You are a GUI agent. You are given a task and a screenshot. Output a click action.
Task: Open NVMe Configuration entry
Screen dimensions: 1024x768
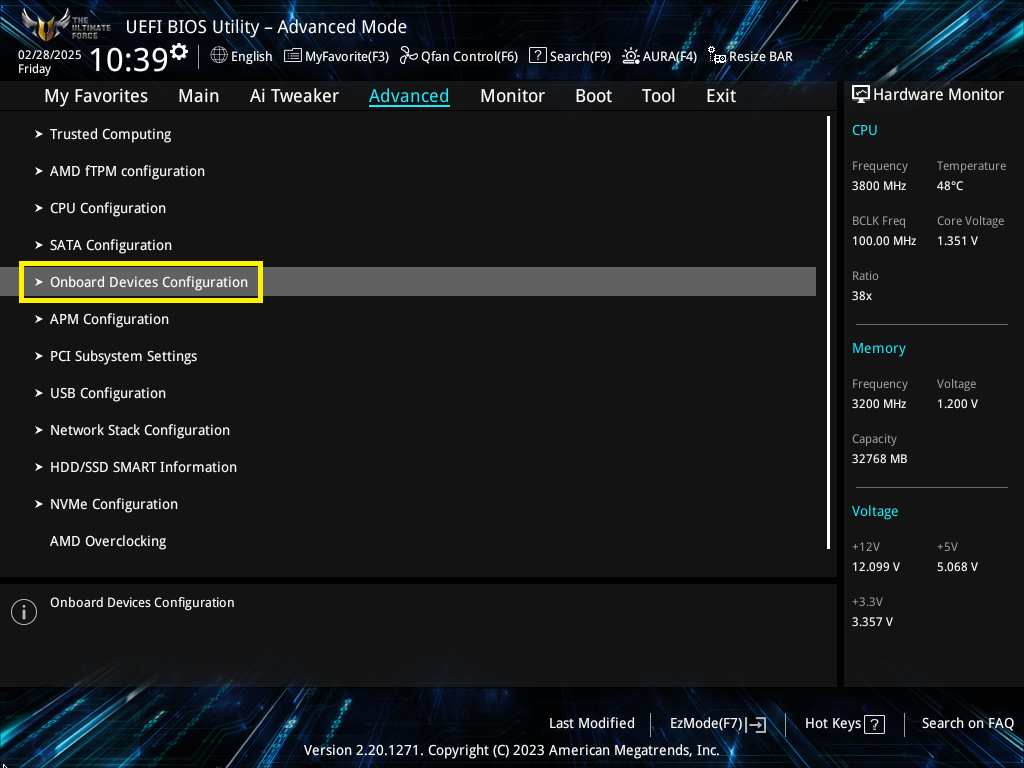click(114, 504)
